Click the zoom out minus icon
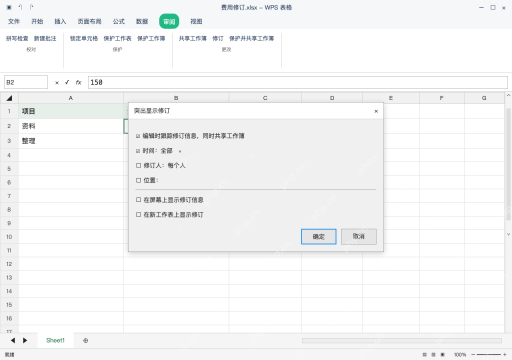 [x=473, y=355]
